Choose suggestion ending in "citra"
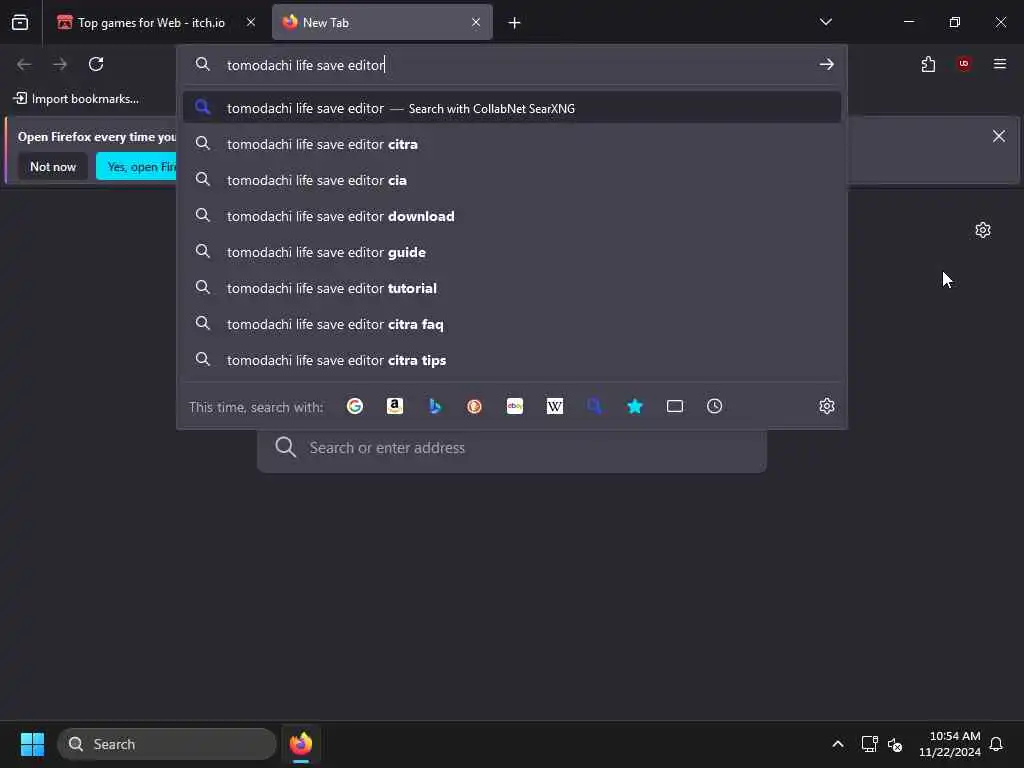 (512, 144)
